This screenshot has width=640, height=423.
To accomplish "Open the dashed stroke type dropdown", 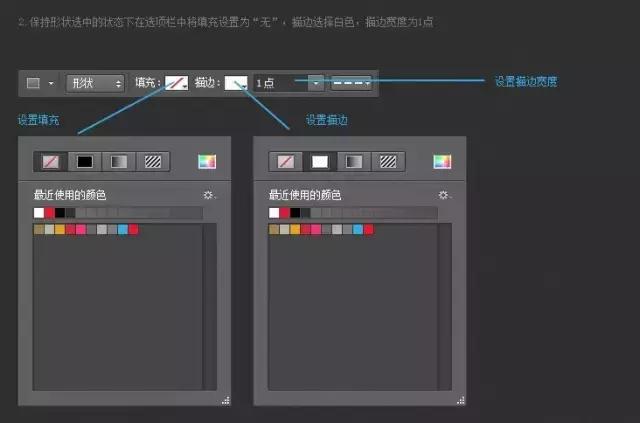I will point(351,83).
